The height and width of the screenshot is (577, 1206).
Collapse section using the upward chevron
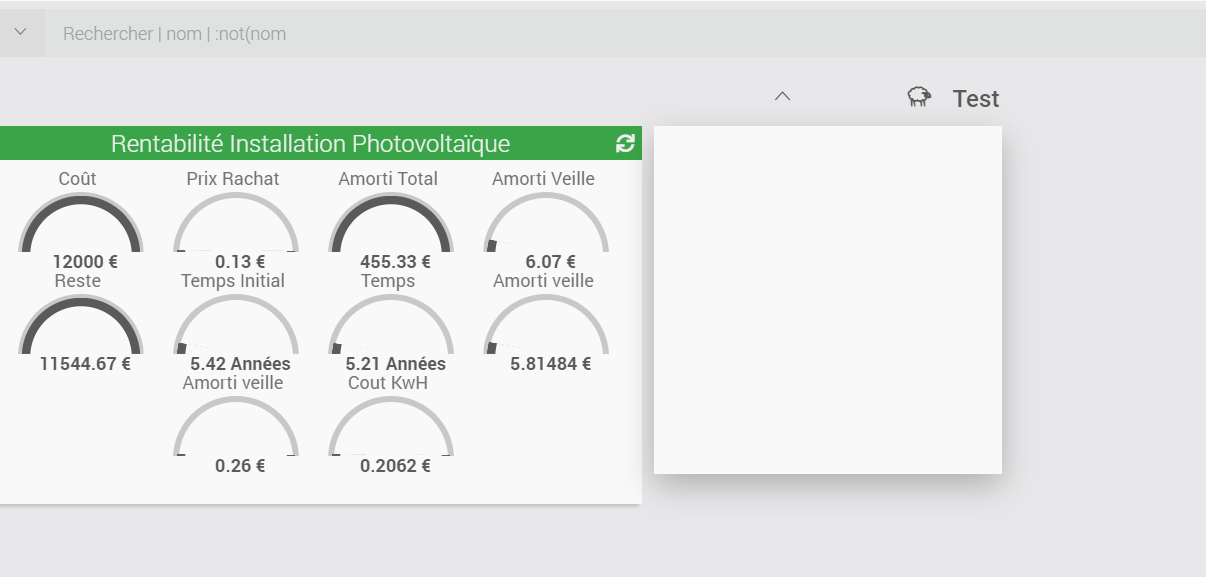783,97
